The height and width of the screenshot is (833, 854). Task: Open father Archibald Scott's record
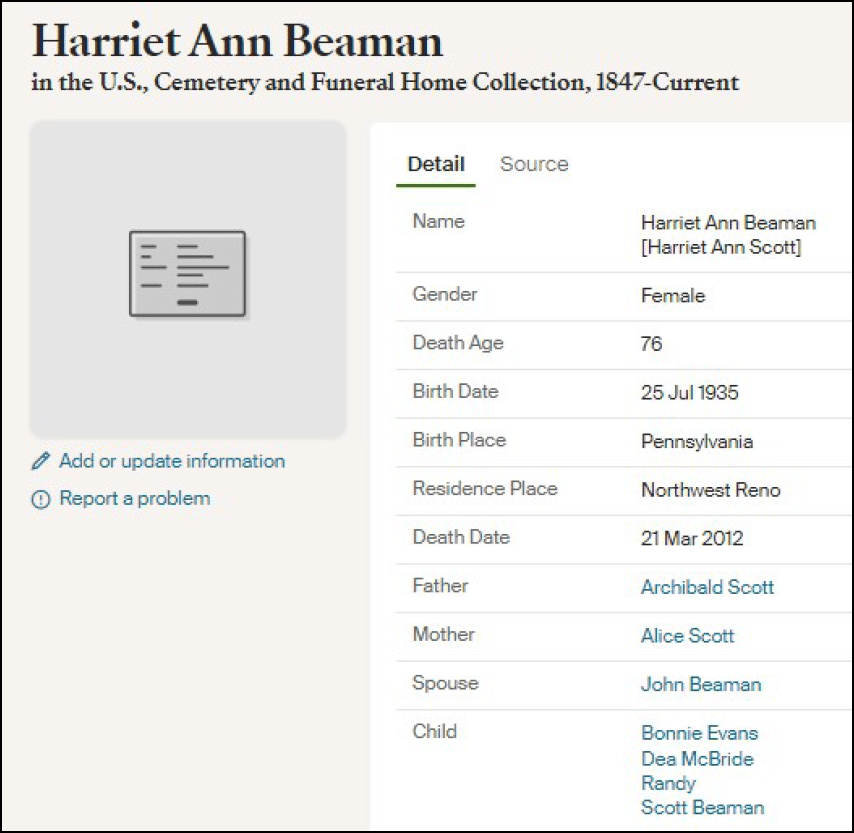707,587
